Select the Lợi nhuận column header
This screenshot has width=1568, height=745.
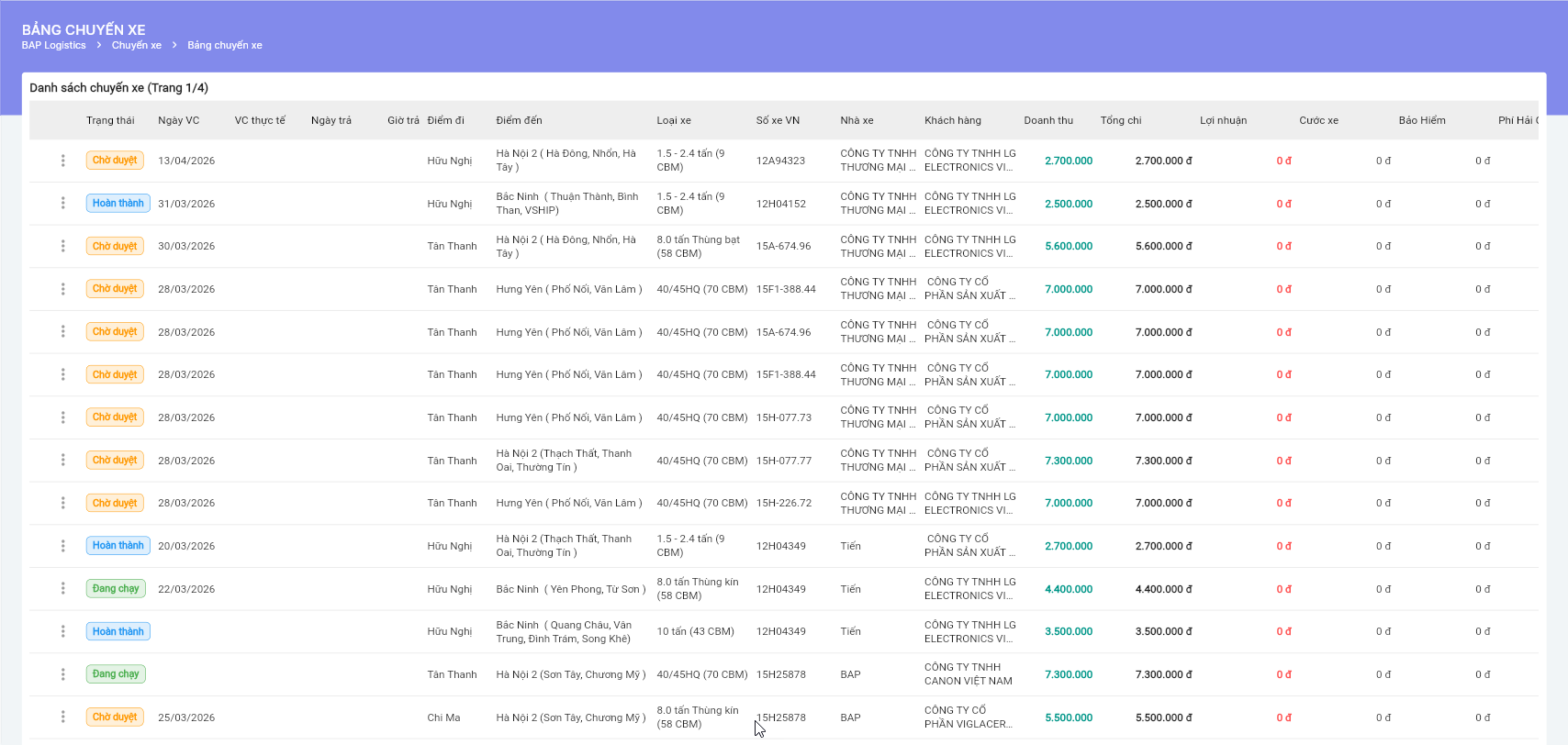(1223, 120)
